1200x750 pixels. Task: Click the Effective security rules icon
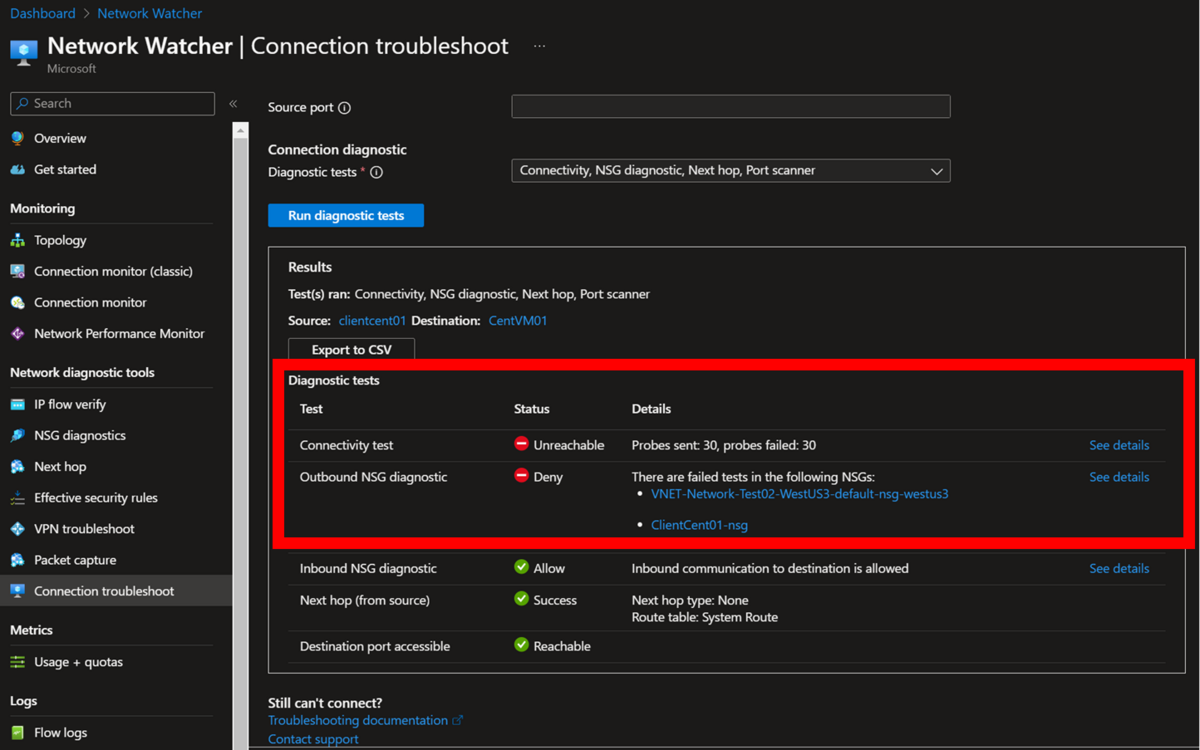tap(17, 497)
